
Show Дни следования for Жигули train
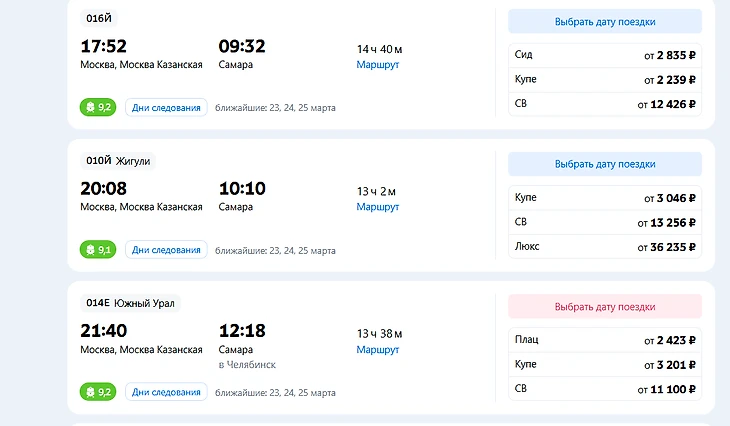point(166,250)
